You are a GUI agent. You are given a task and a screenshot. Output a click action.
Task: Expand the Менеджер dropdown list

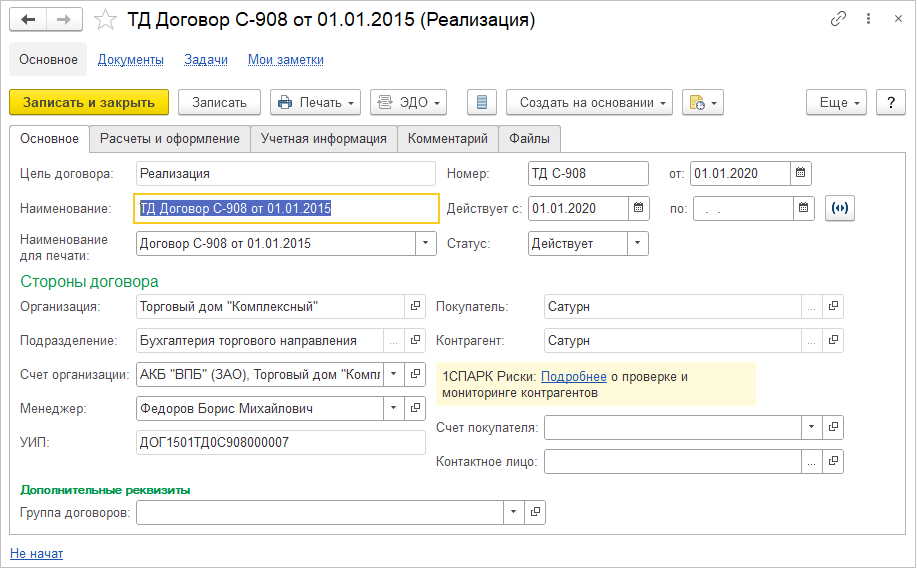click(x=393, y=408)
